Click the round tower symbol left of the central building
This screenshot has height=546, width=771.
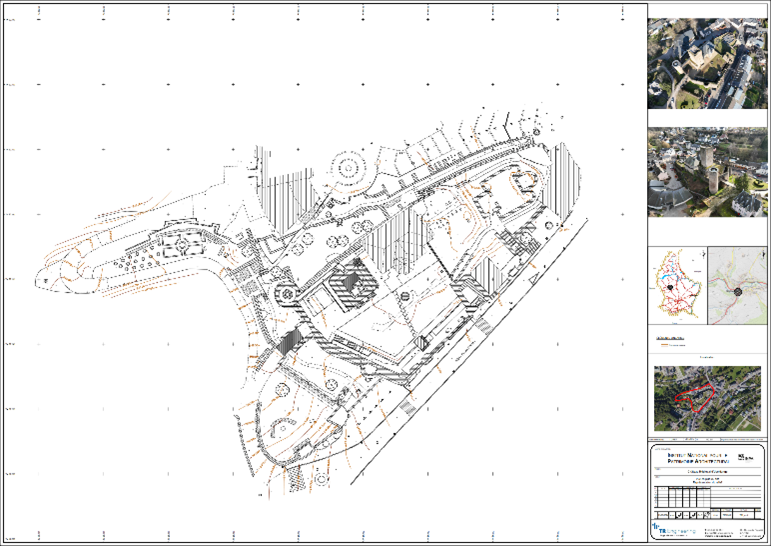click(288, 293)
